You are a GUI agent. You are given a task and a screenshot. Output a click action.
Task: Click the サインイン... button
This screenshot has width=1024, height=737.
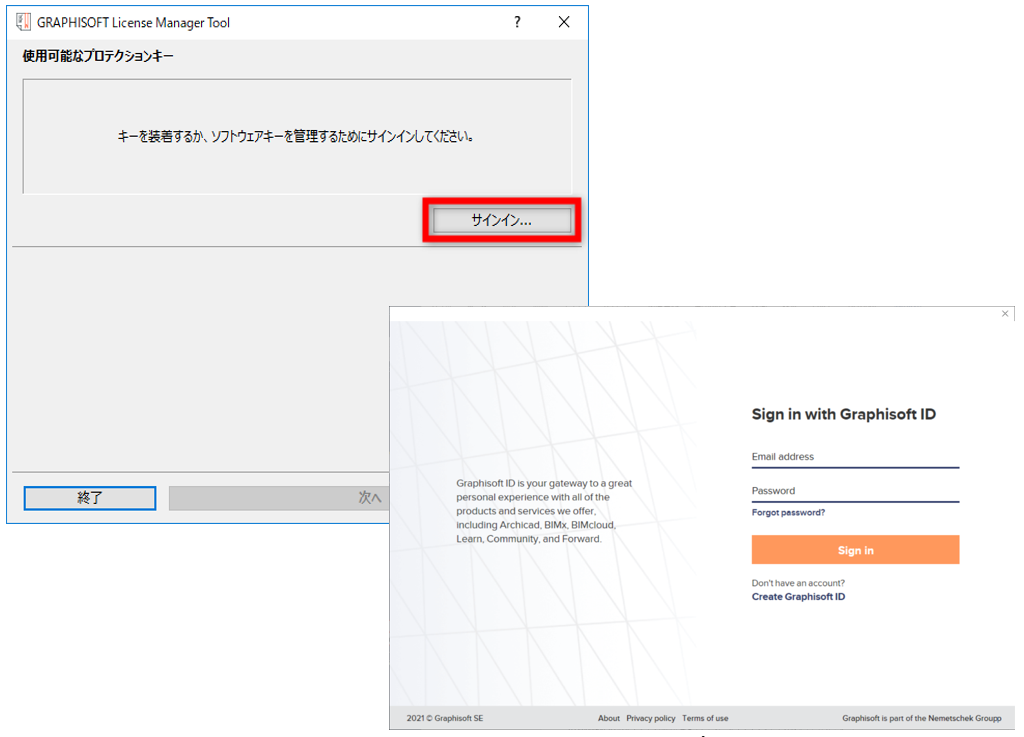click(501, 221)
